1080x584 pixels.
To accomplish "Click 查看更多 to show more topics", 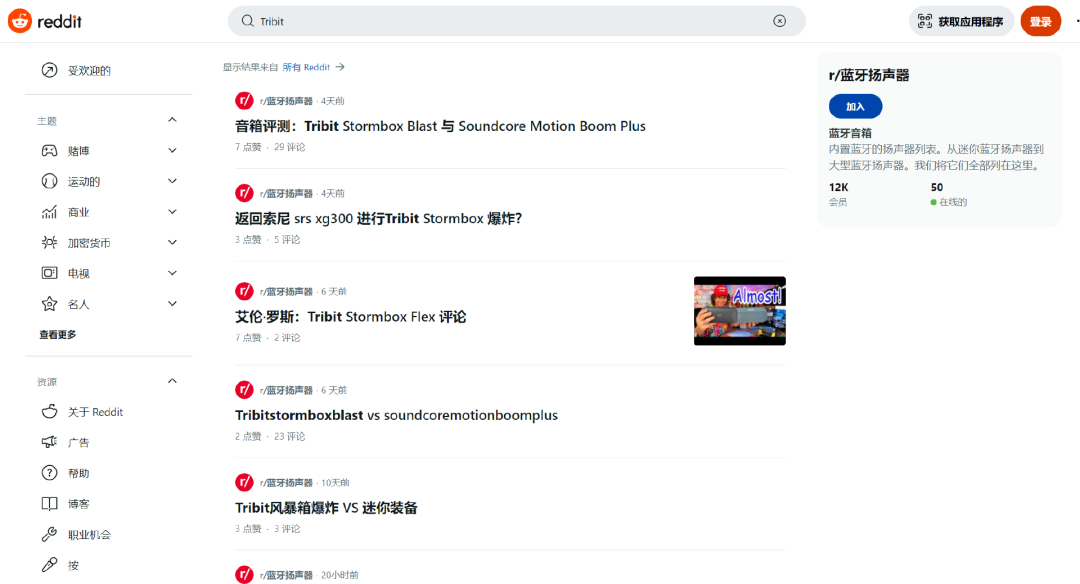I will (x=57, y=333).
